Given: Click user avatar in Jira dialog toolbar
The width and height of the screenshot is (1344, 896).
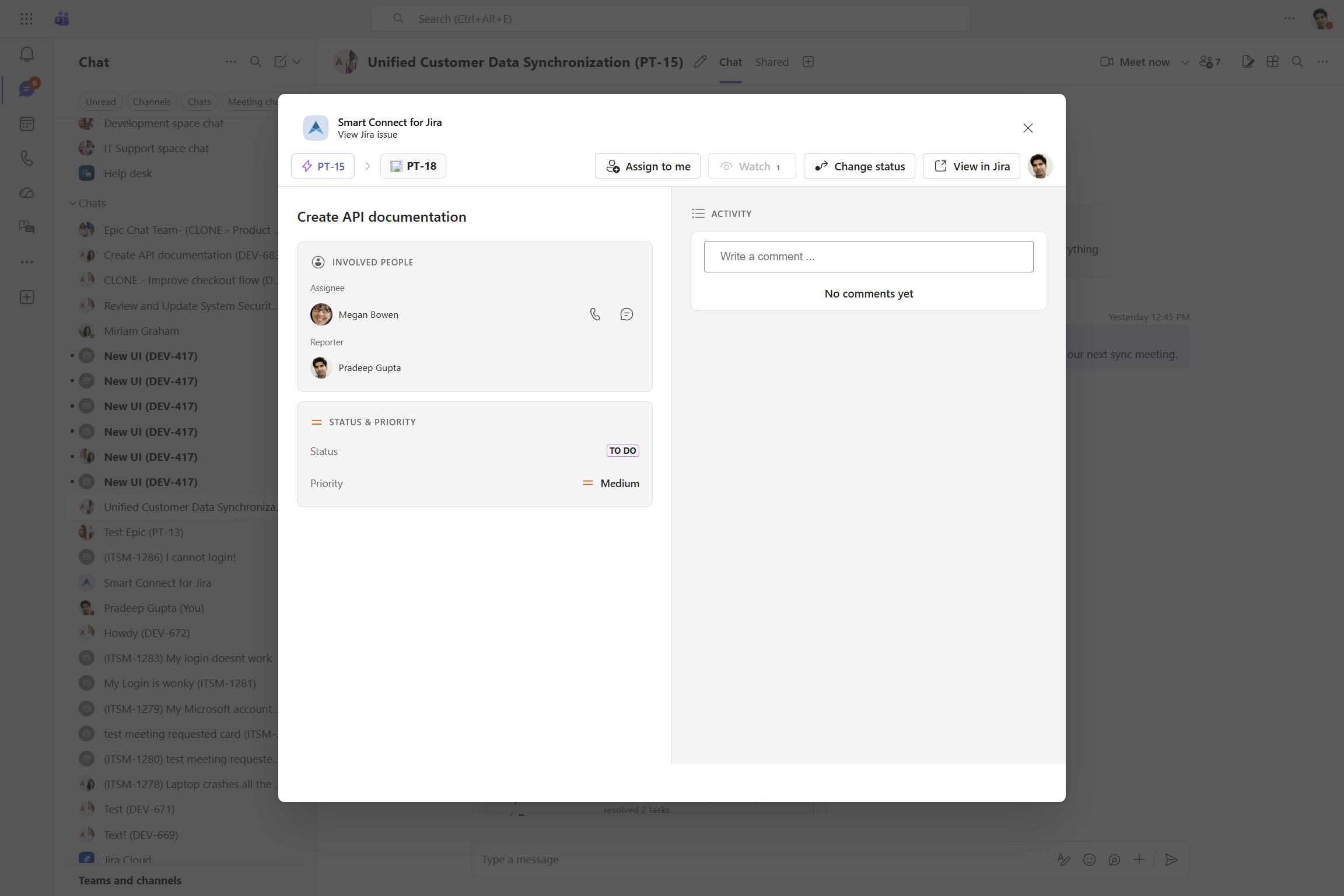Looking at the screenshot, I should click(x=1039, y=166).
